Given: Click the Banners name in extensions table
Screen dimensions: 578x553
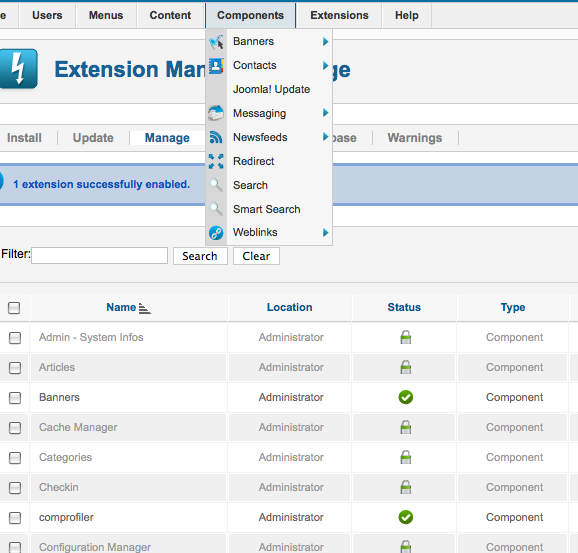Looking at the screenshot, I should click(59, 397).
